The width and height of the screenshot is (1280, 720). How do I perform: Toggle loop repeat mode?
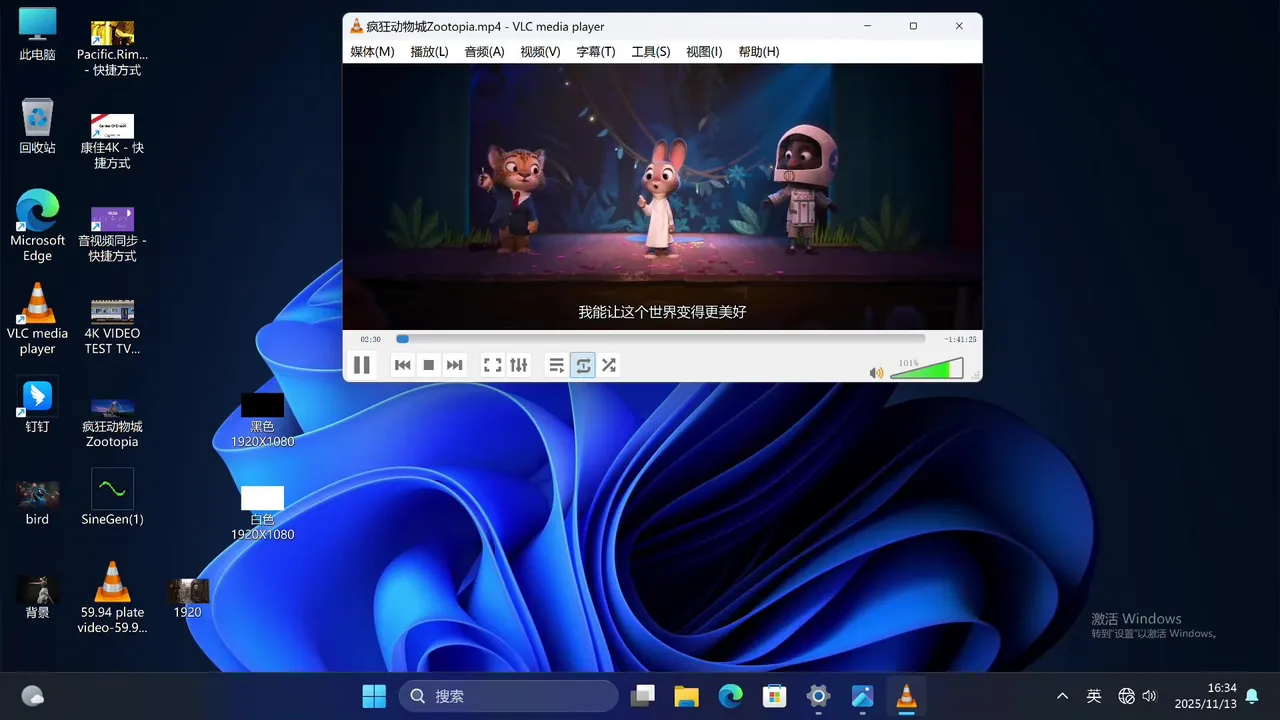pyautogui.click(x=583, y=365)
